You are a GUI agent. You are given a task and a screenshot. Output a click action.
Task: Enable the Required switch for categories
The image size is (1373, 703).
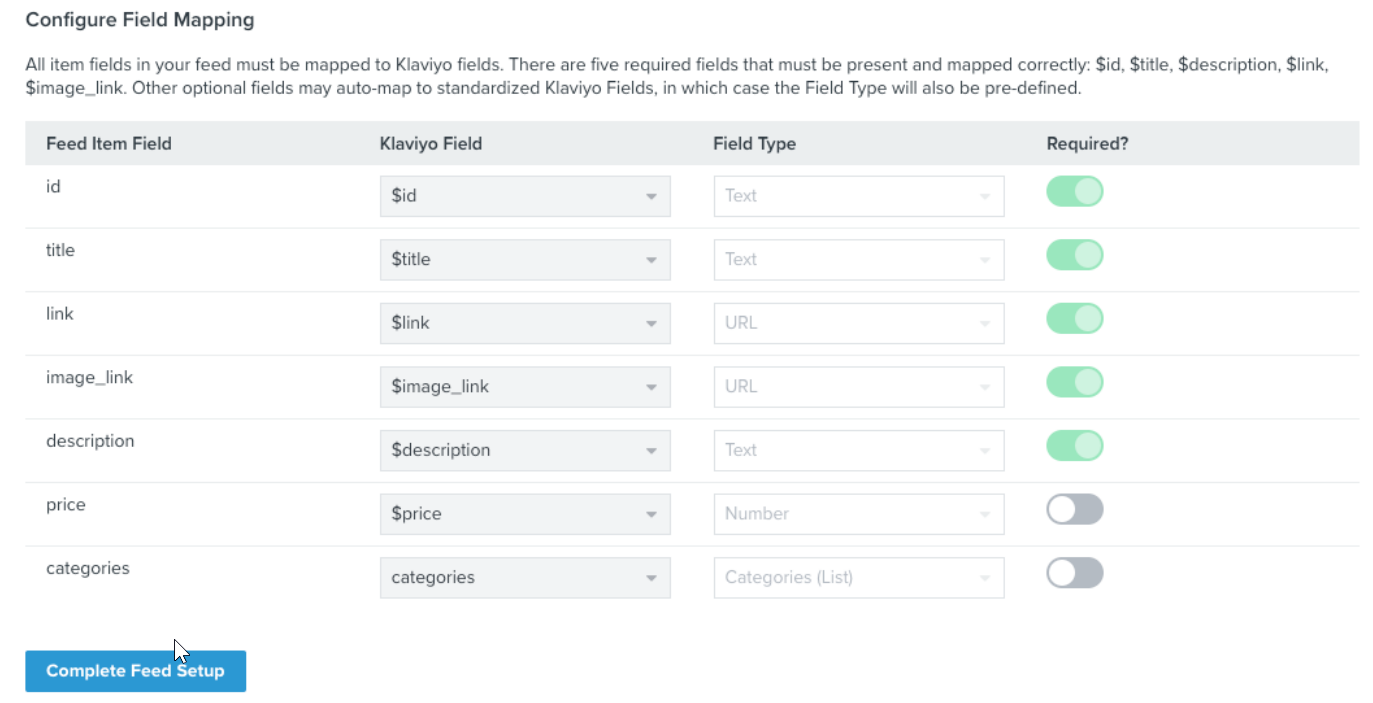coord(1074,573)
